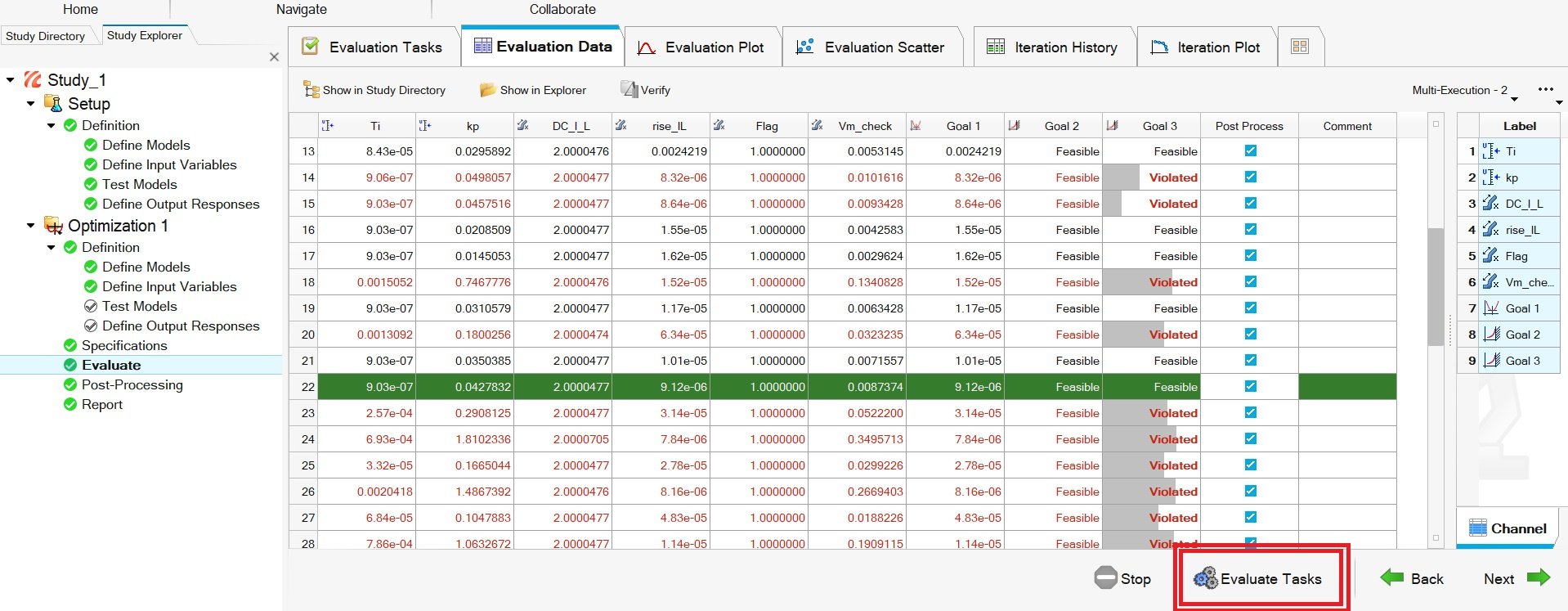The height and width of the screenshot is (611, 1568).
Task: Switch to the Evaluation Tasks tab
Action: tap(374, 47)
